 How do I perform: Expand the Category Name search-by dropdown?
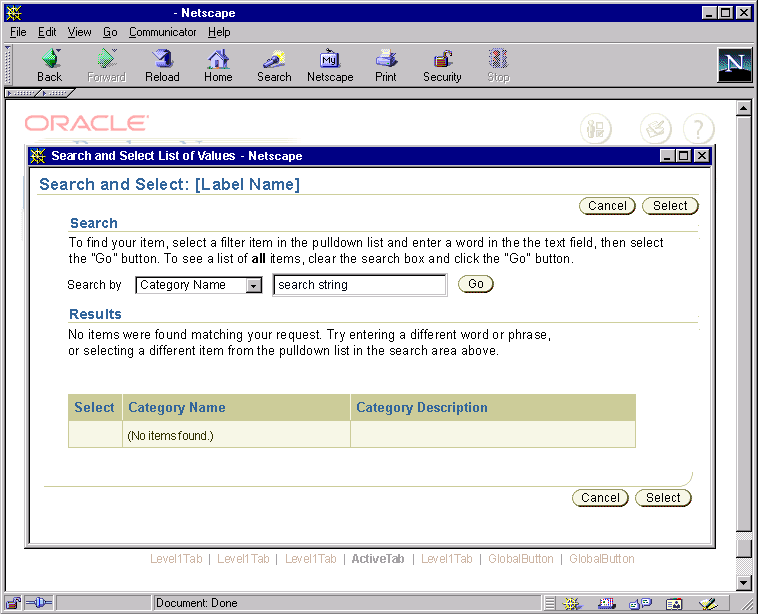pyautogui.click(x=254, y=286)
